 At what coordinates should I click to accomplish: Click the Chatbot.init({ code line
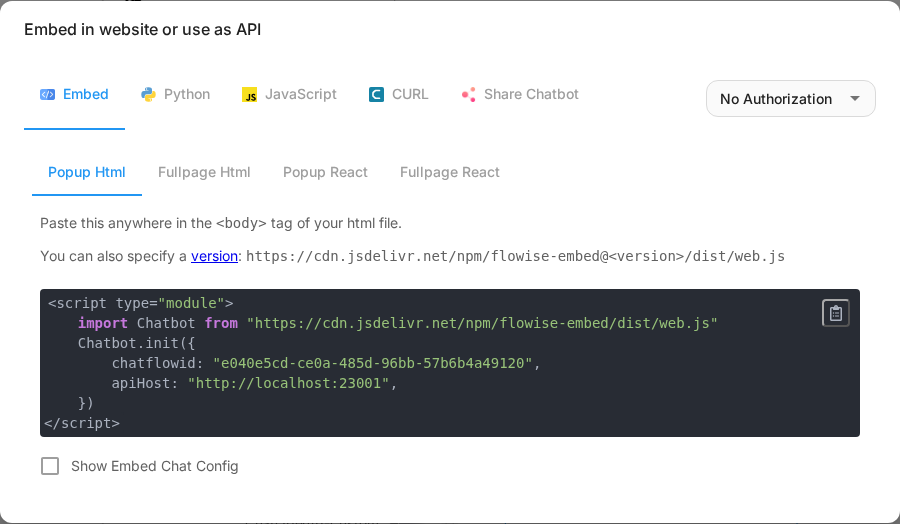137,343
